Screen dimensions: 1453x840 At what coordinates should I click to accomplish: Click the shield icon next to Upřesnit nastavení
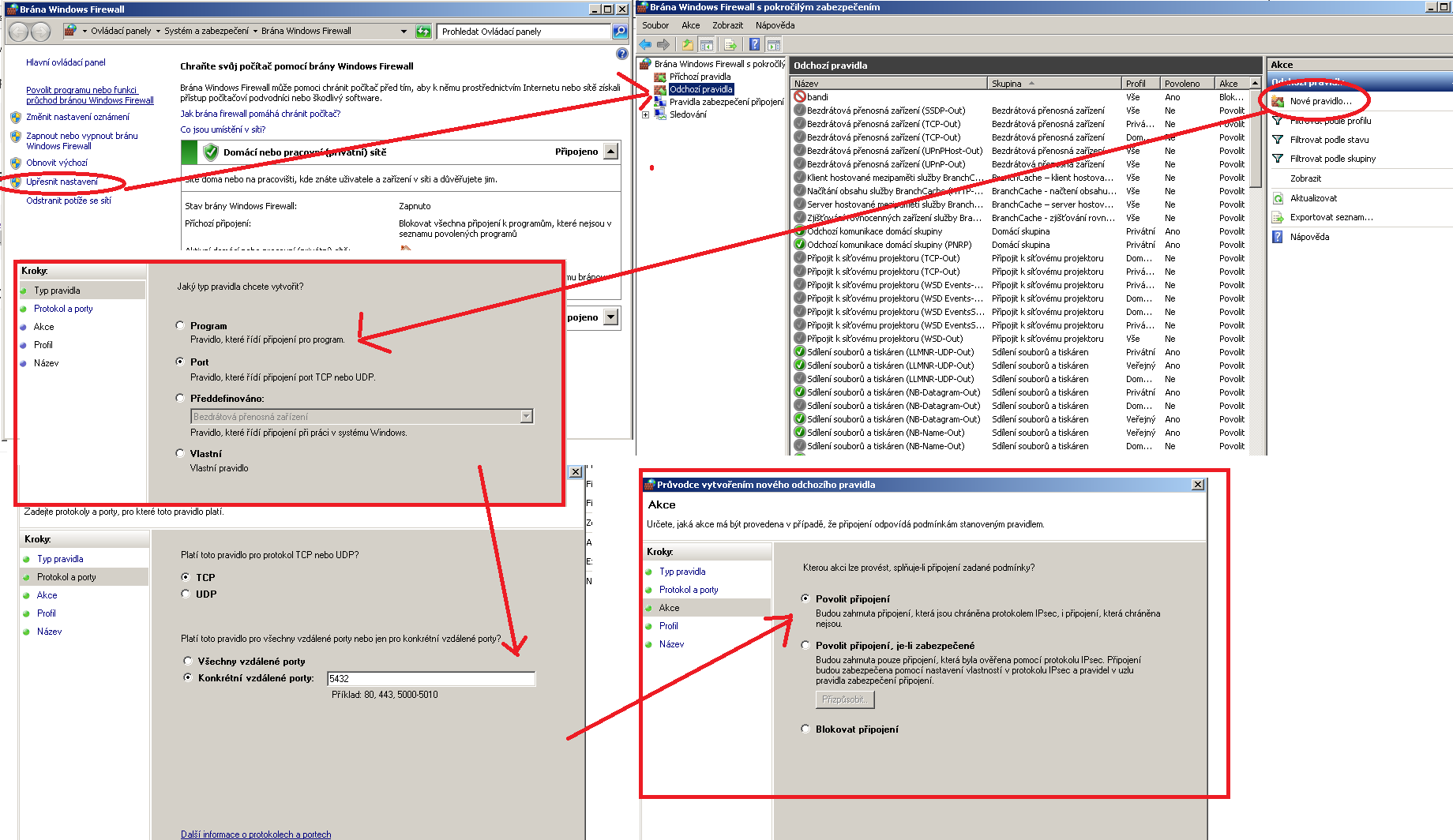(16, 182)
